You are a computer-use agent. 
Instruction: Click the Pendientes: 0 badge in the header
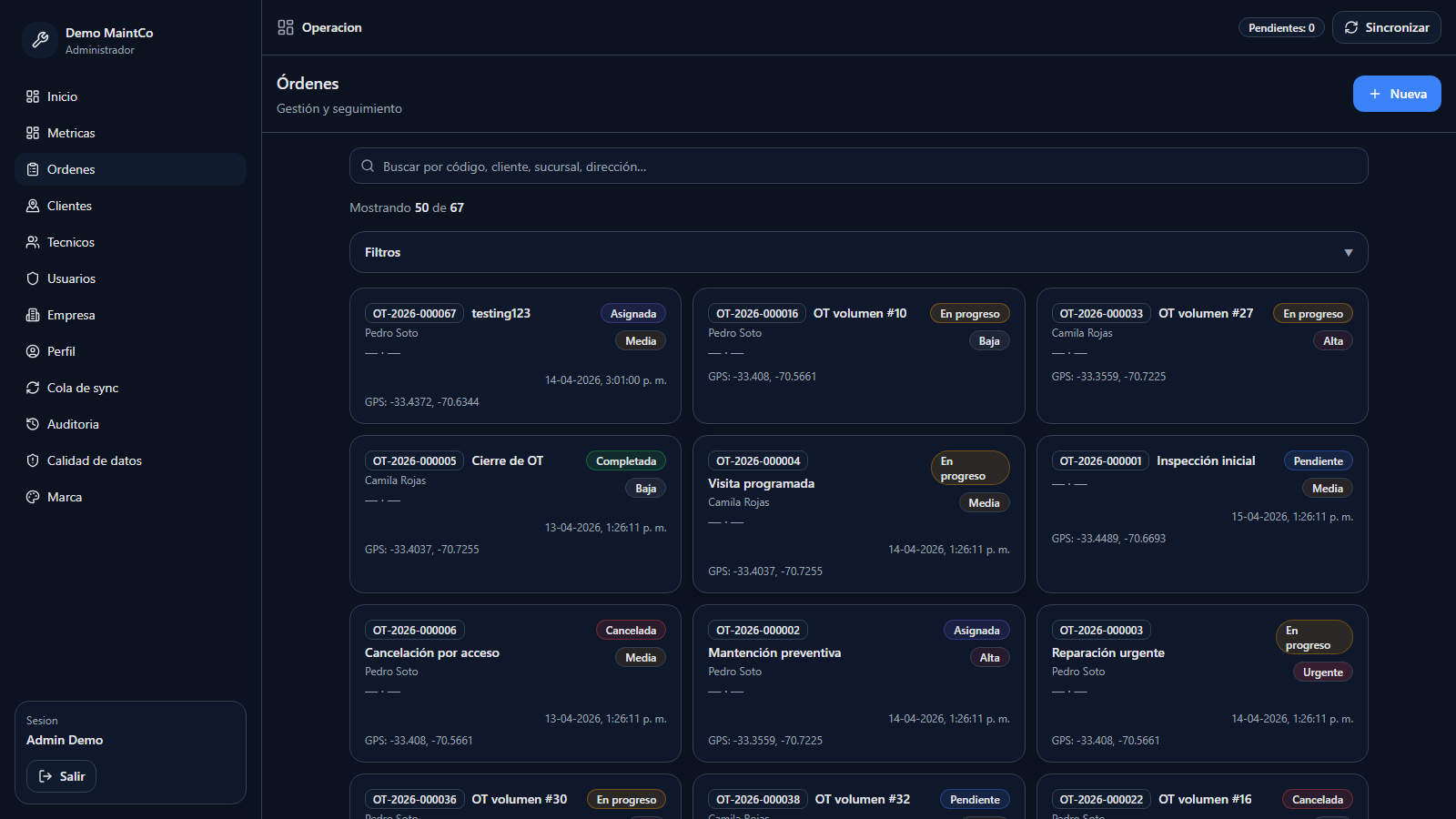tap(1280, 28)
